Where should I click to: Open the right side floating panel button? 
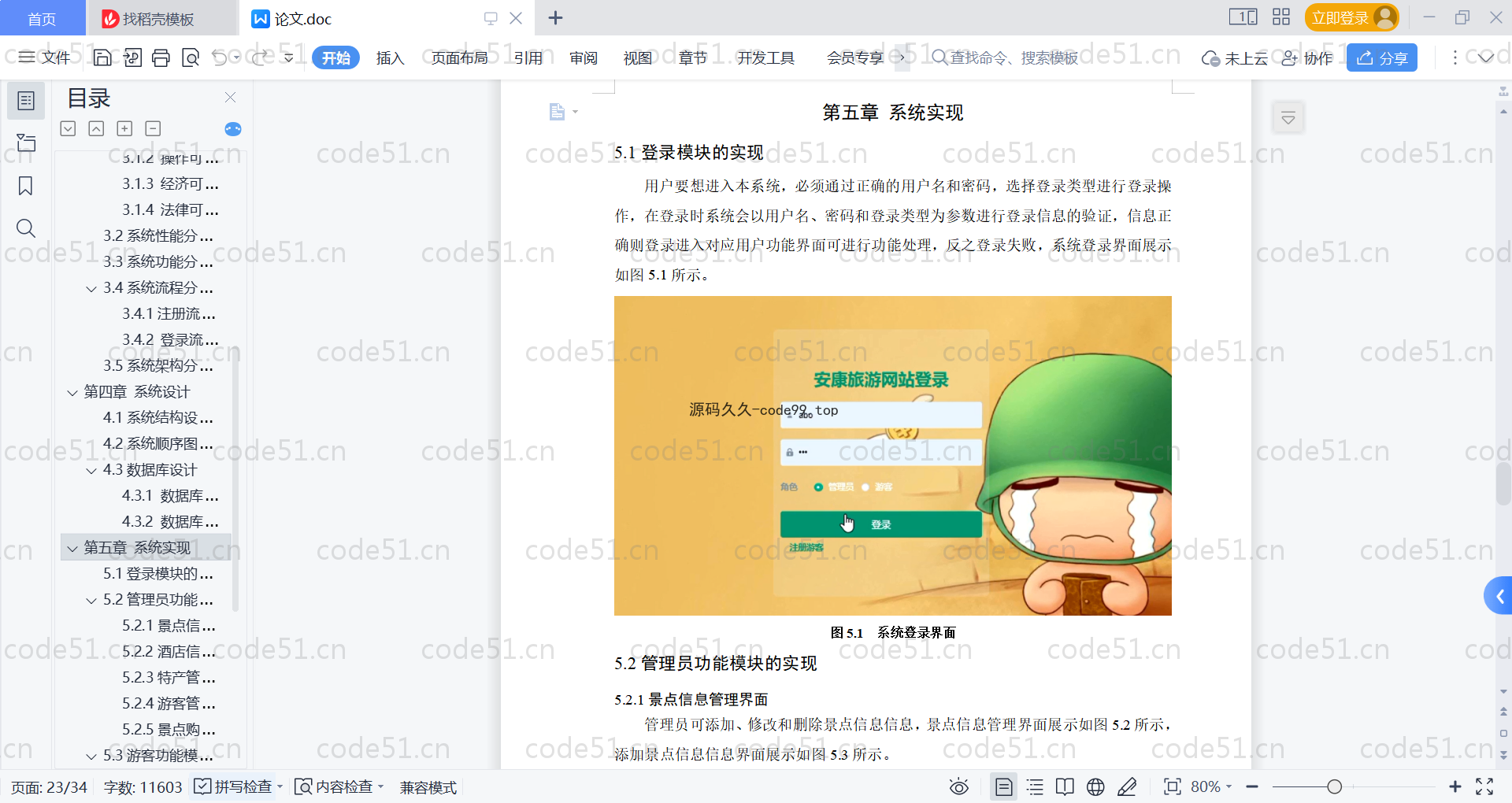(1288, 118)
